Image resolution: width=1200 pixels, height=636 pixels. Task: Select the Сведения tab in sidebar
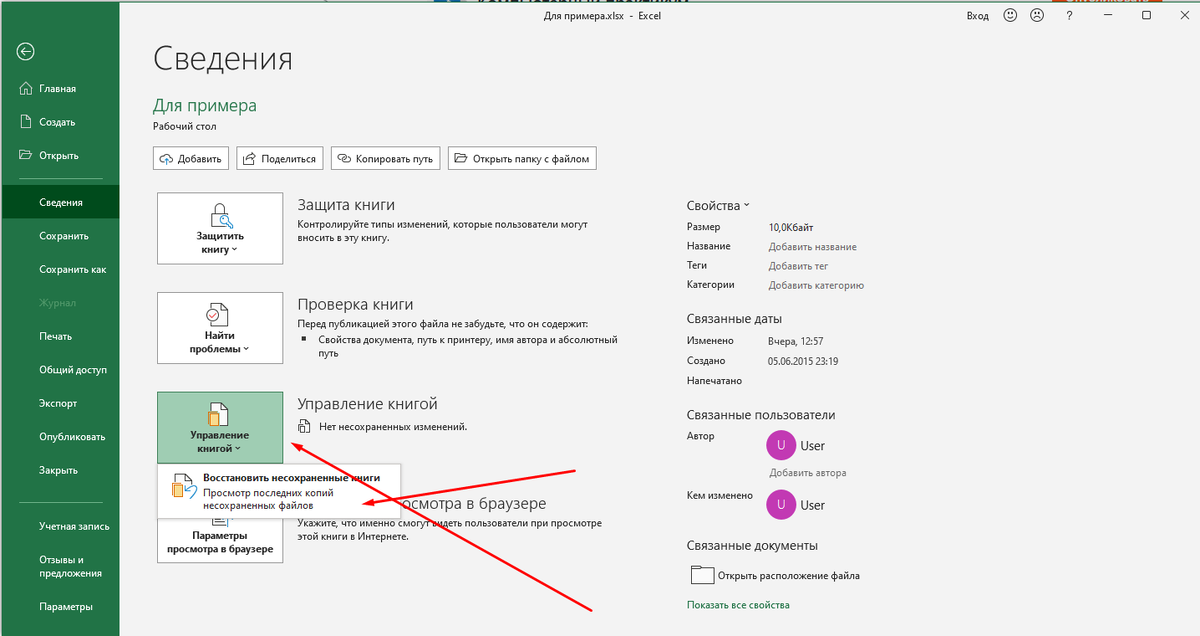click(60, 202)
